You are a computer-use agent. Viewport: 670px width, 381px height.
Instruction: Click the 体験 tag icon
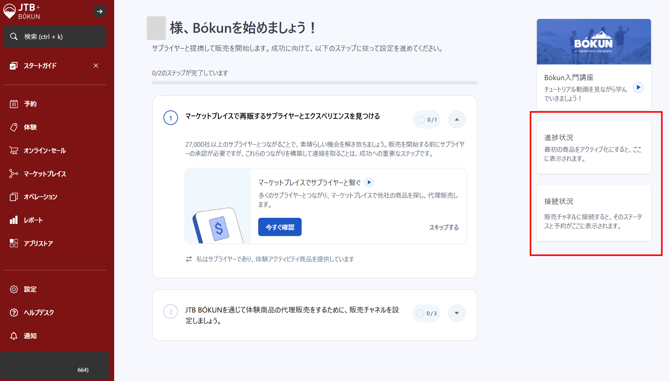pos(14,127)
